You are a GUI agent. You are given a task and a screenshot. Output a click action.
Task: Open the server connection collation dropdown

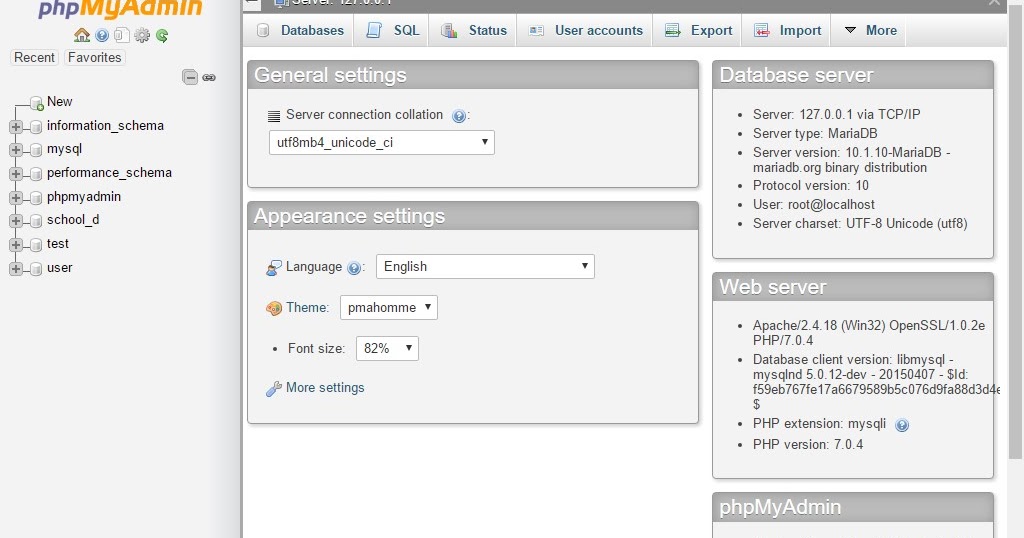click(381, 142)
